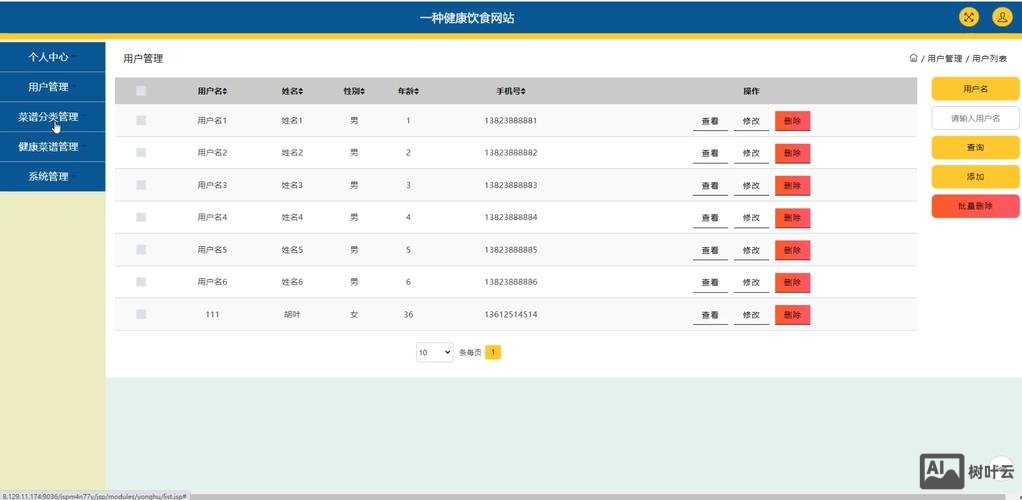
Task: Click the fullscreen icon in the header
Action: (x=969, y=18)
